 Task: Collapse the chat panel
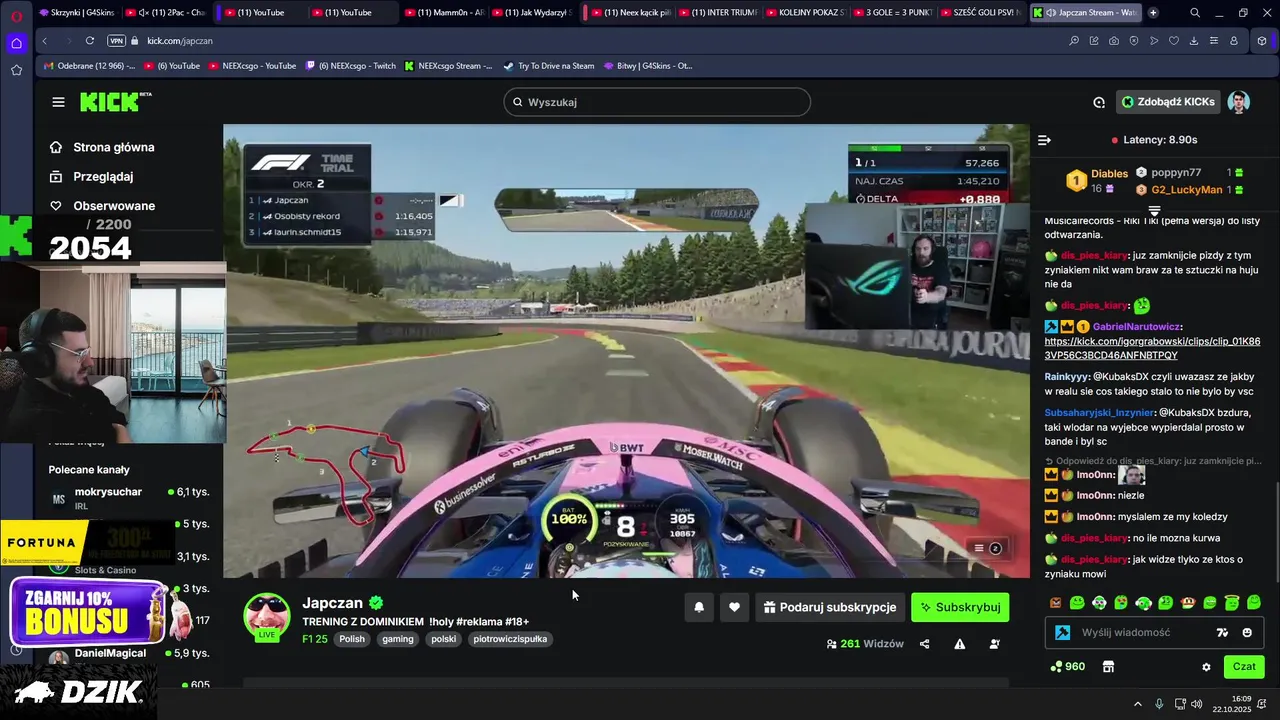(x=1044, y=140)
